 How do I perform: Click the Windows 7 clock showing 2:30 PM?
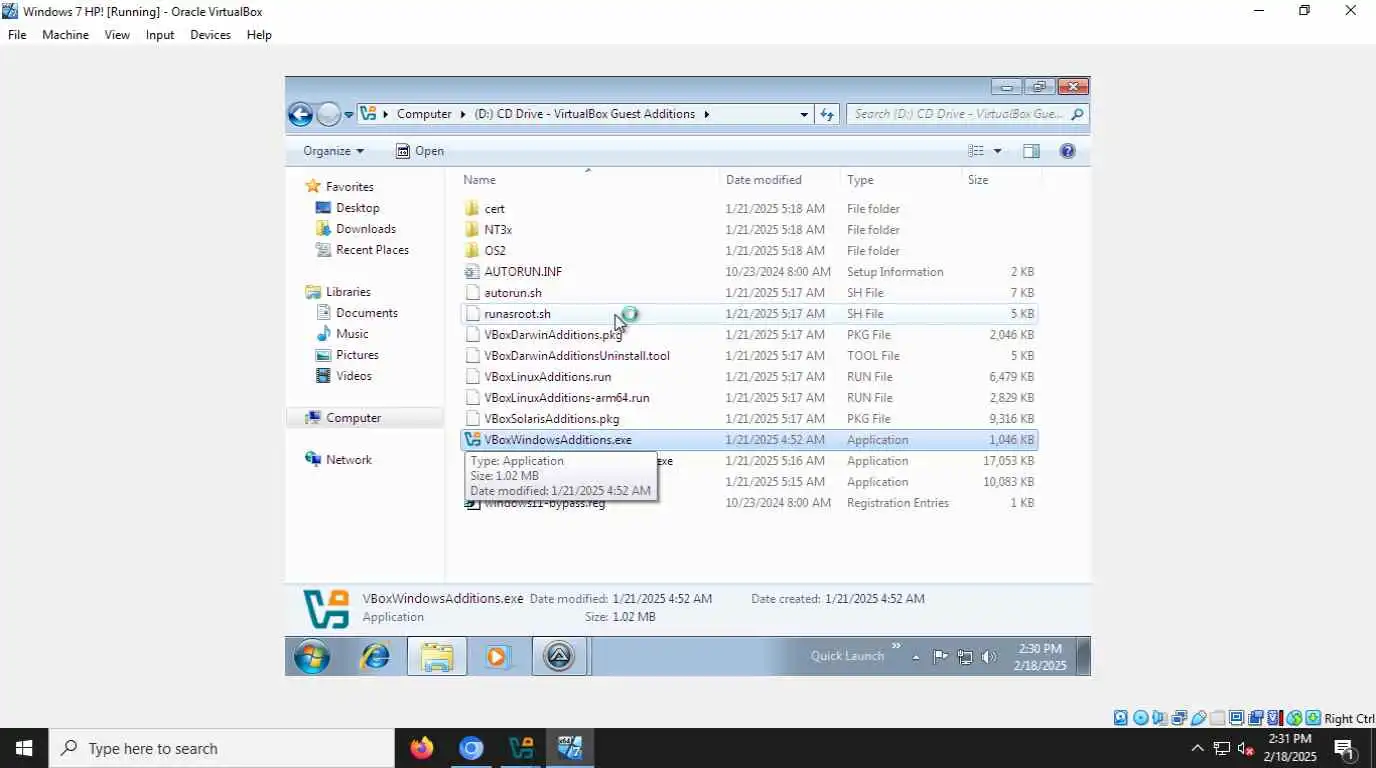tap(1040, 657)
